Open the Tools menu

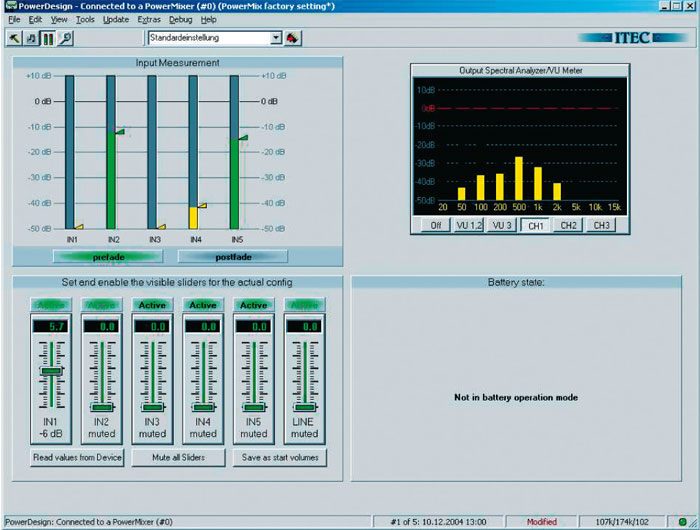[x=85, y=19]
